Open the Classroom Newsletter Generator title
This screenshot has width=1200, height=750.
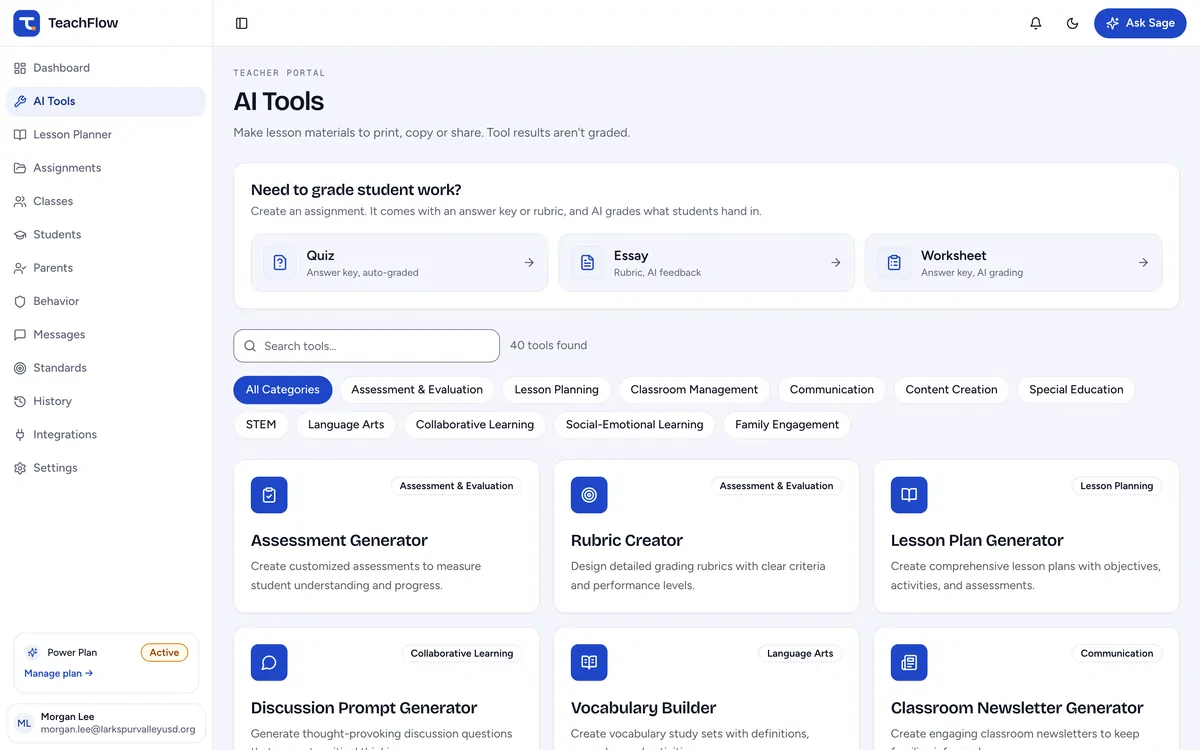(1017, 708)
